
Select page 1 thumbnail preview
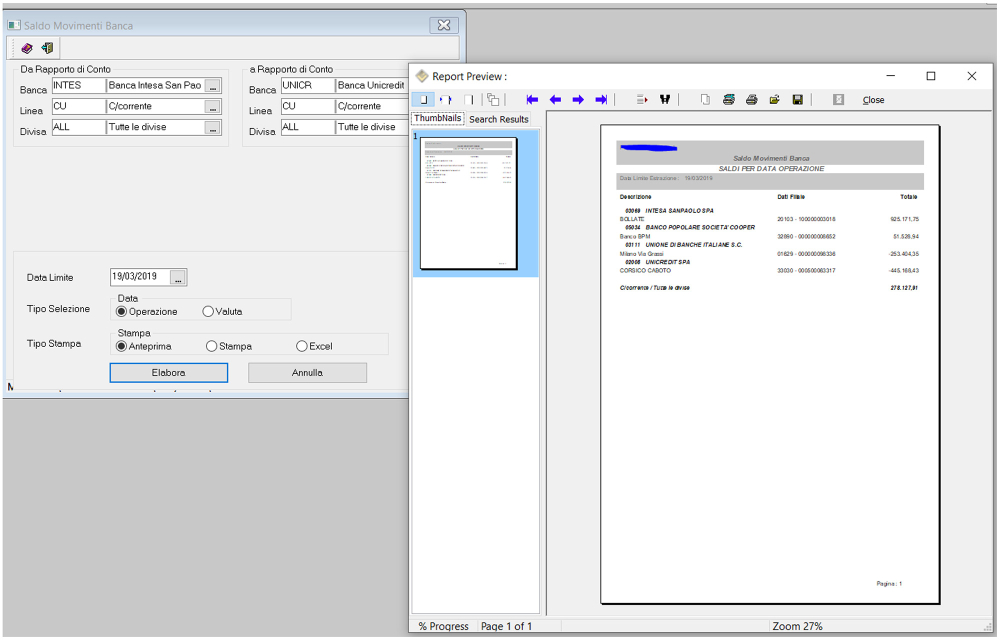point(468,204)
